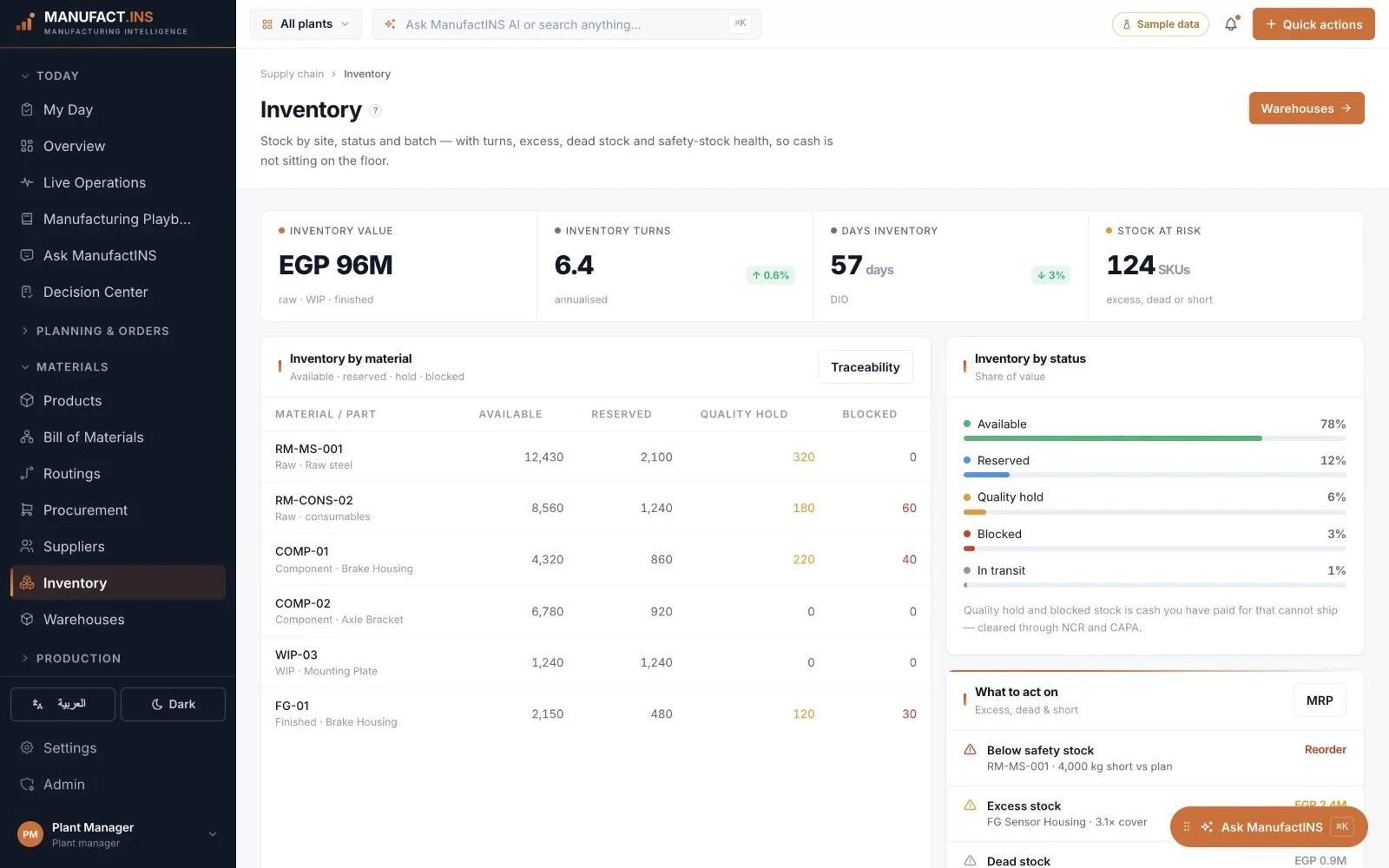The height and width of the screenshot is (868, 1389).
Task: Open My Day clipboard icon
Action: [x=27, y=109]
